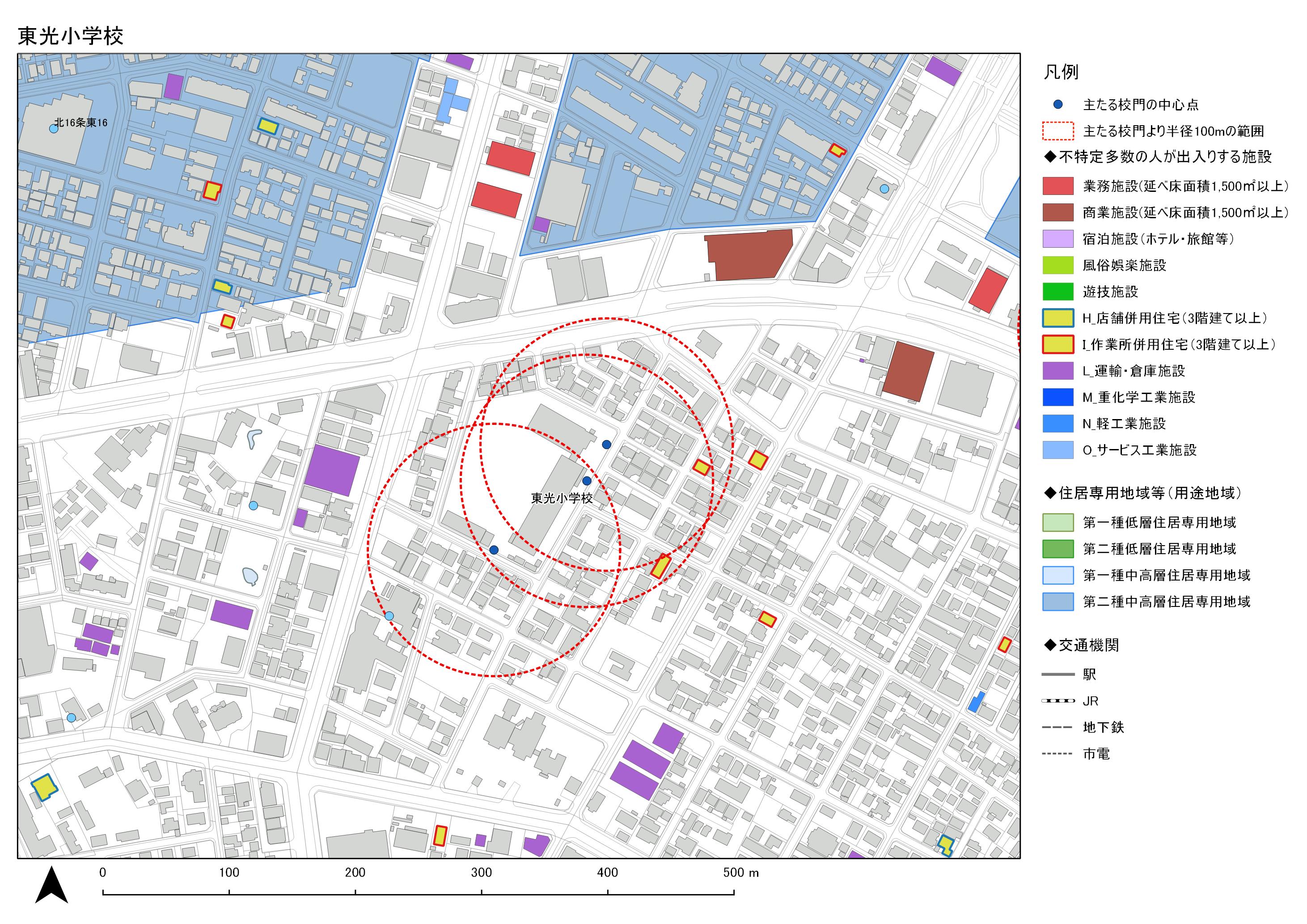Click the 第二種低層住居専用地域 legend label

point(1159,549)
